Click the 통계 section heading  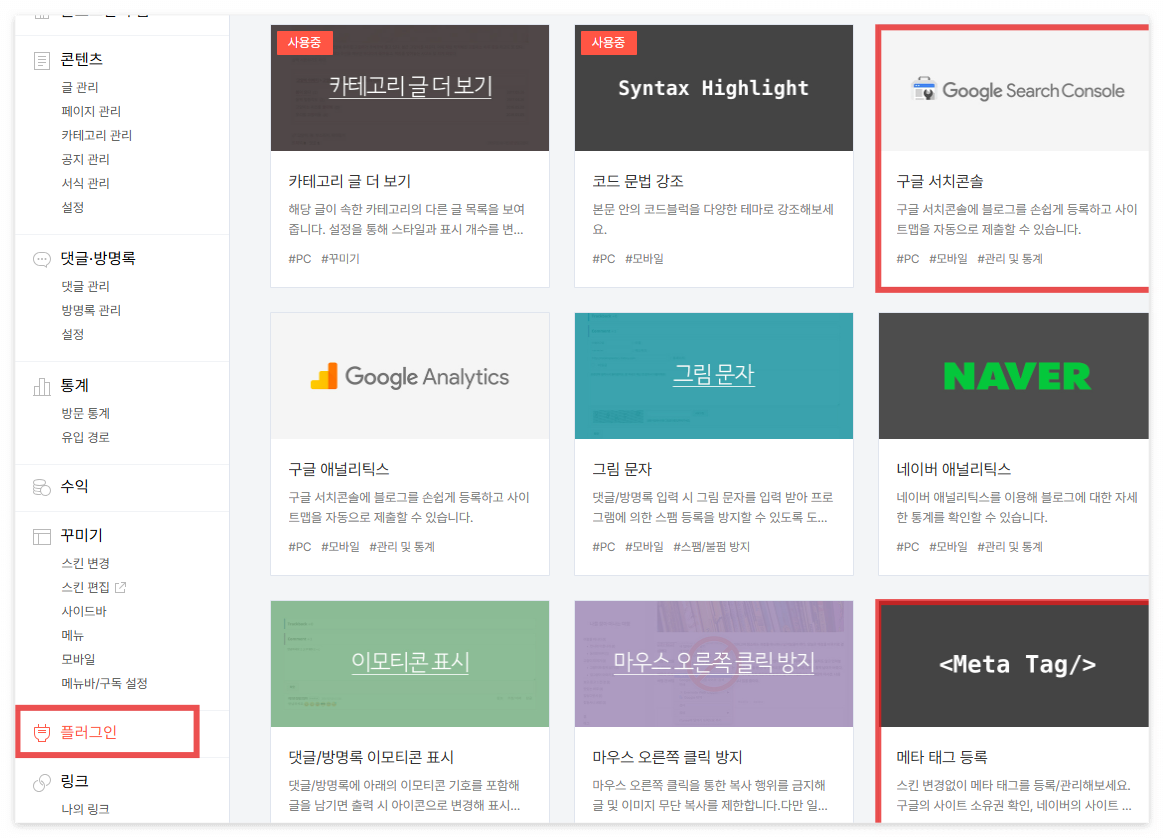74,385
